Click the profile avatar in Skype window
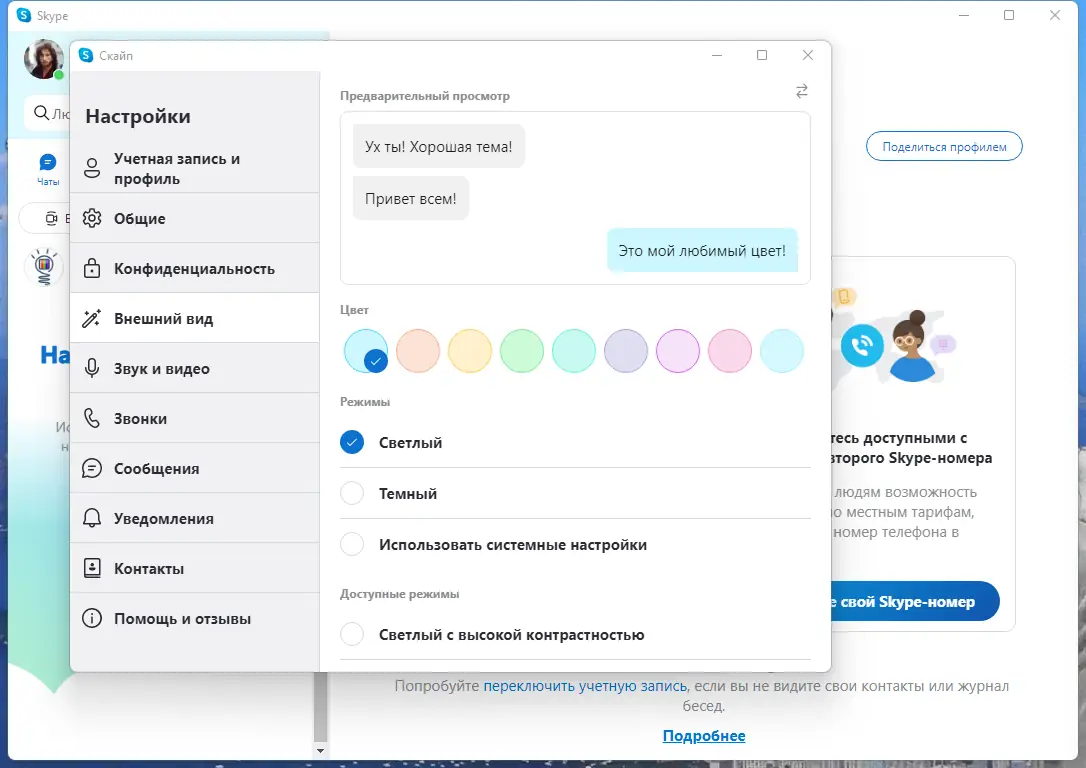The image size is (1086, 768). 44,60
